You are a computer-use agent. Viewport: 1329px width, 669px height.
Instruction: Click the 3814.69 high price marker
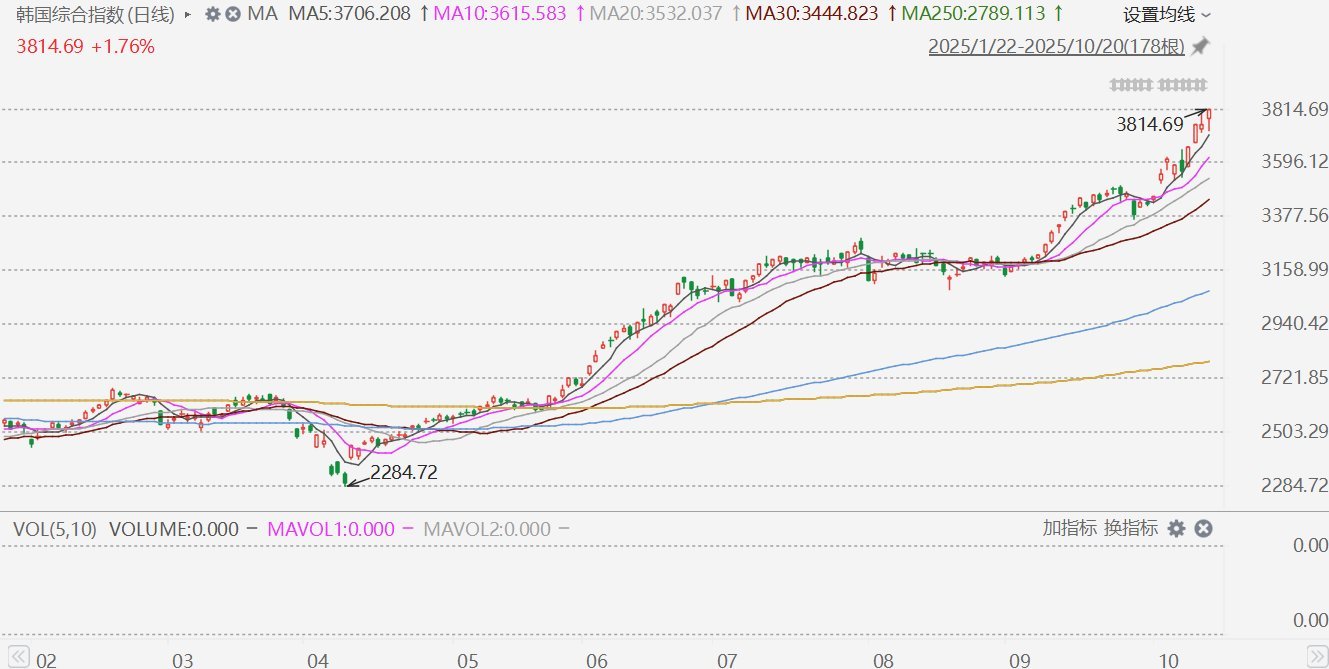[1150, 125]
